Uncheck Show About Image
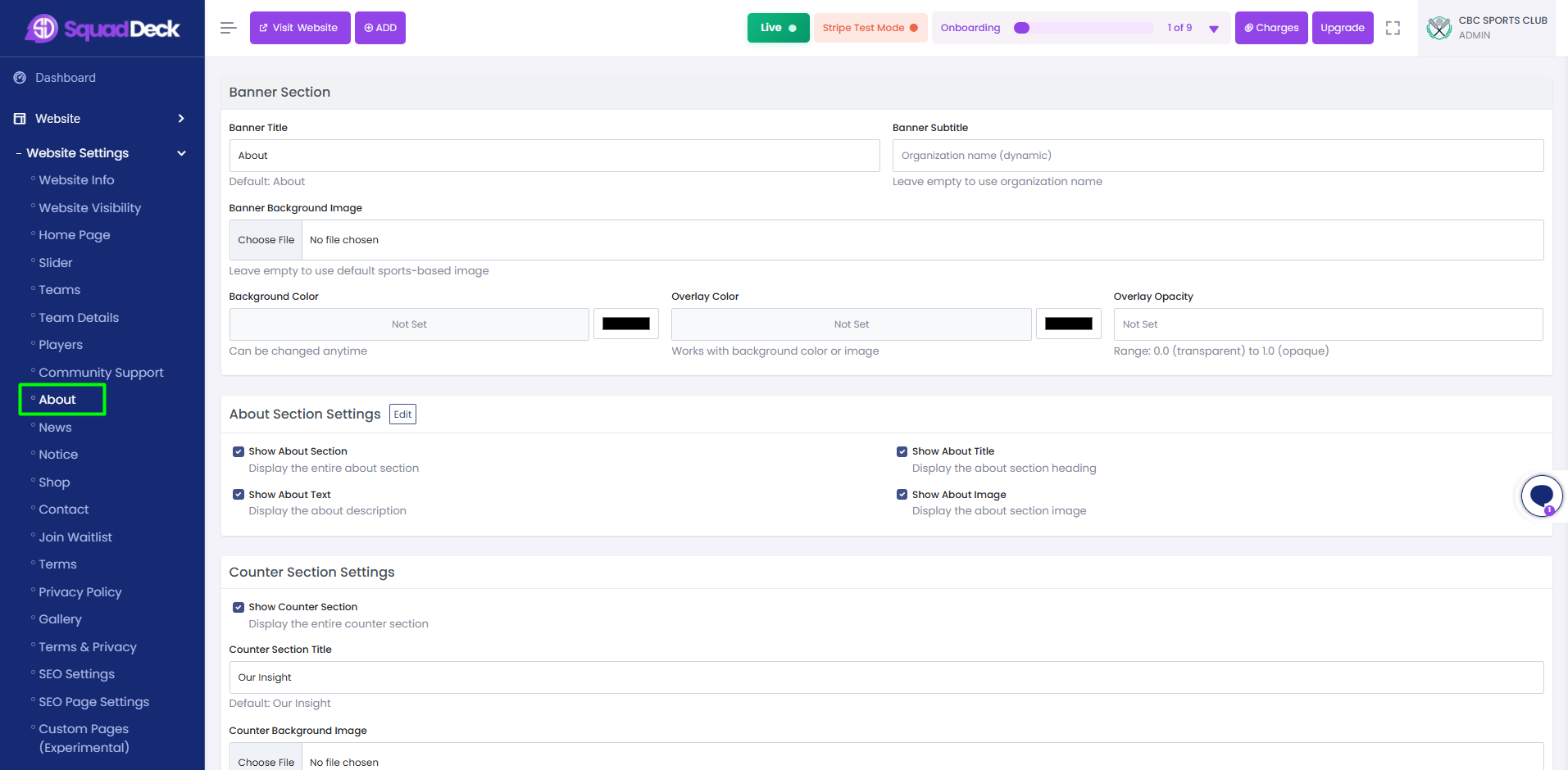Screen dimensions: 1568x770 [902, 495]
